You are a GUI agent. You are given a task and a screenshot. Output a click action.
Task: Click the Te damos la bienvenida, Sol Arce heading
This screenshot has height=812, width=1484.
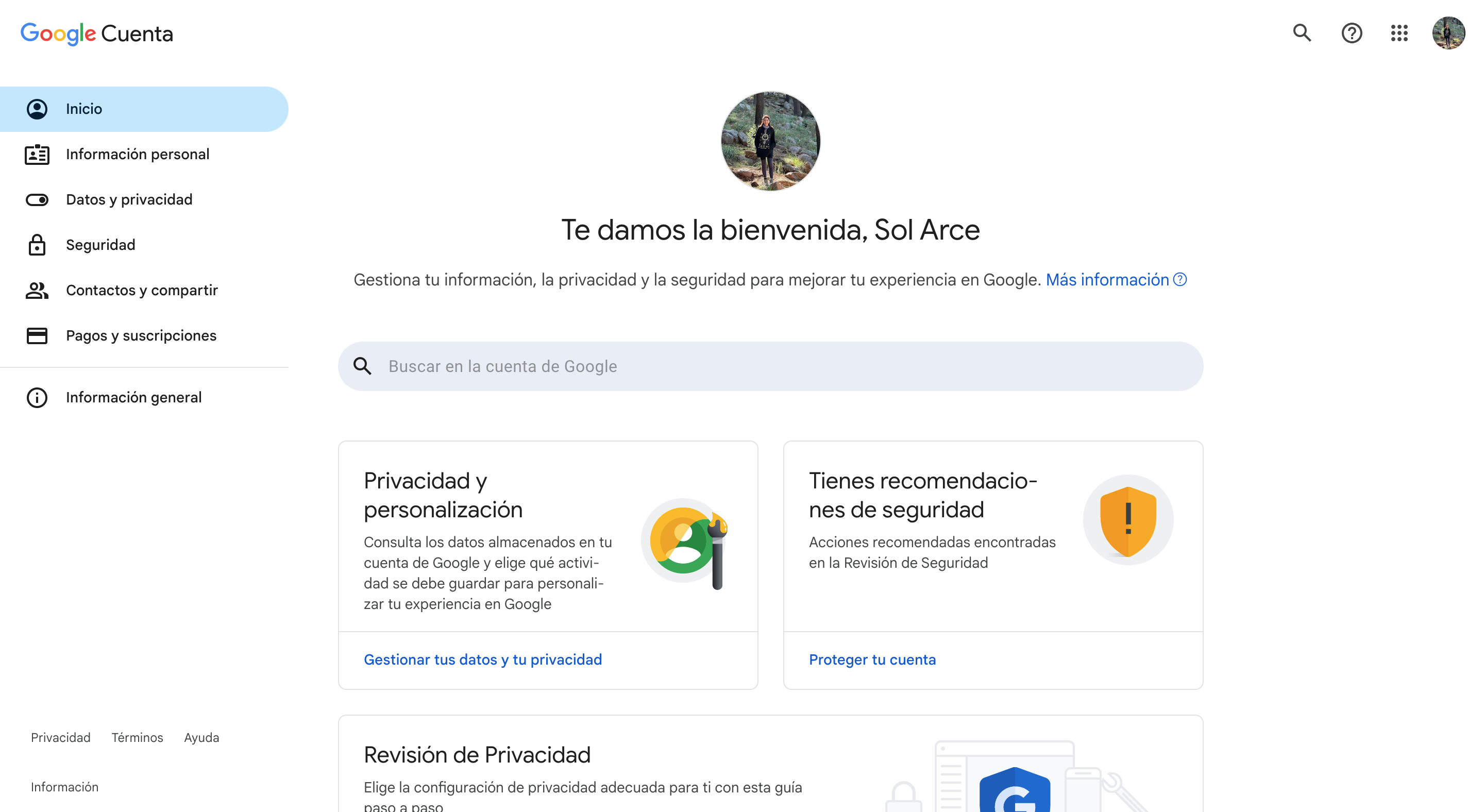pyautogui.click(x=770, y=230)
